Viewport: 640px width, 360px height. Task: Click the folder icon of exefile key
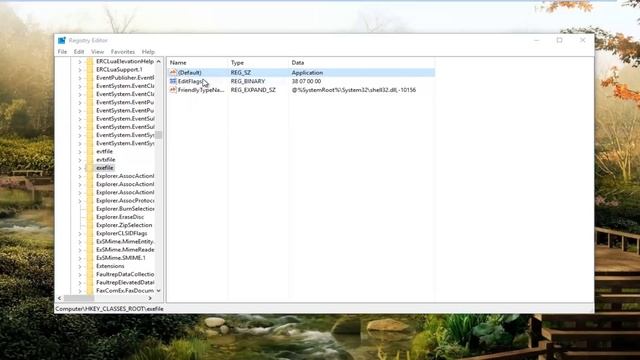point(90,168)
